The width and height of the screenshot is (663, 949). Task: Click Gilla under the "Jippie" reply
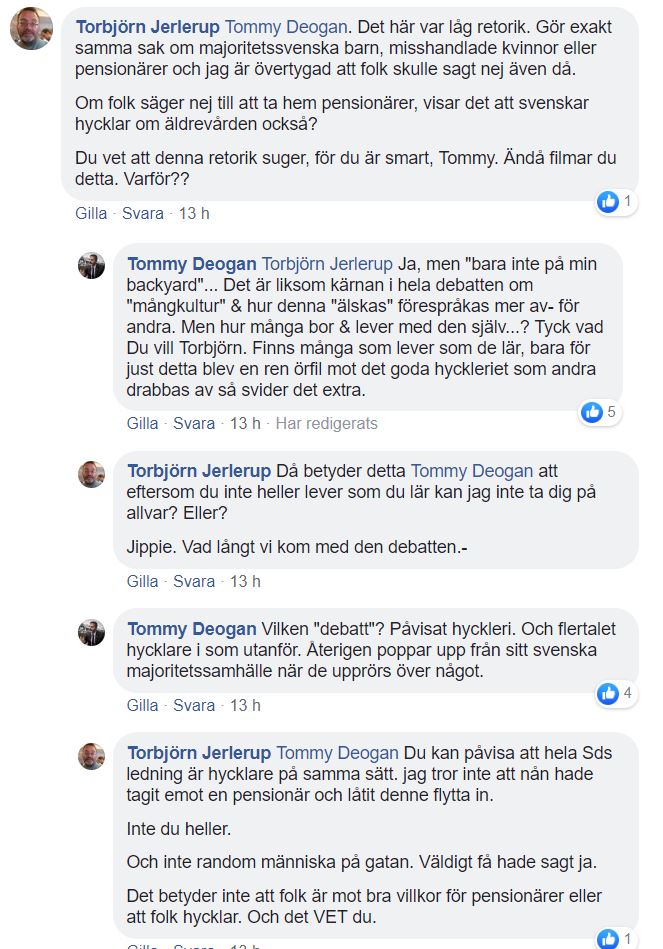point(142,582)
